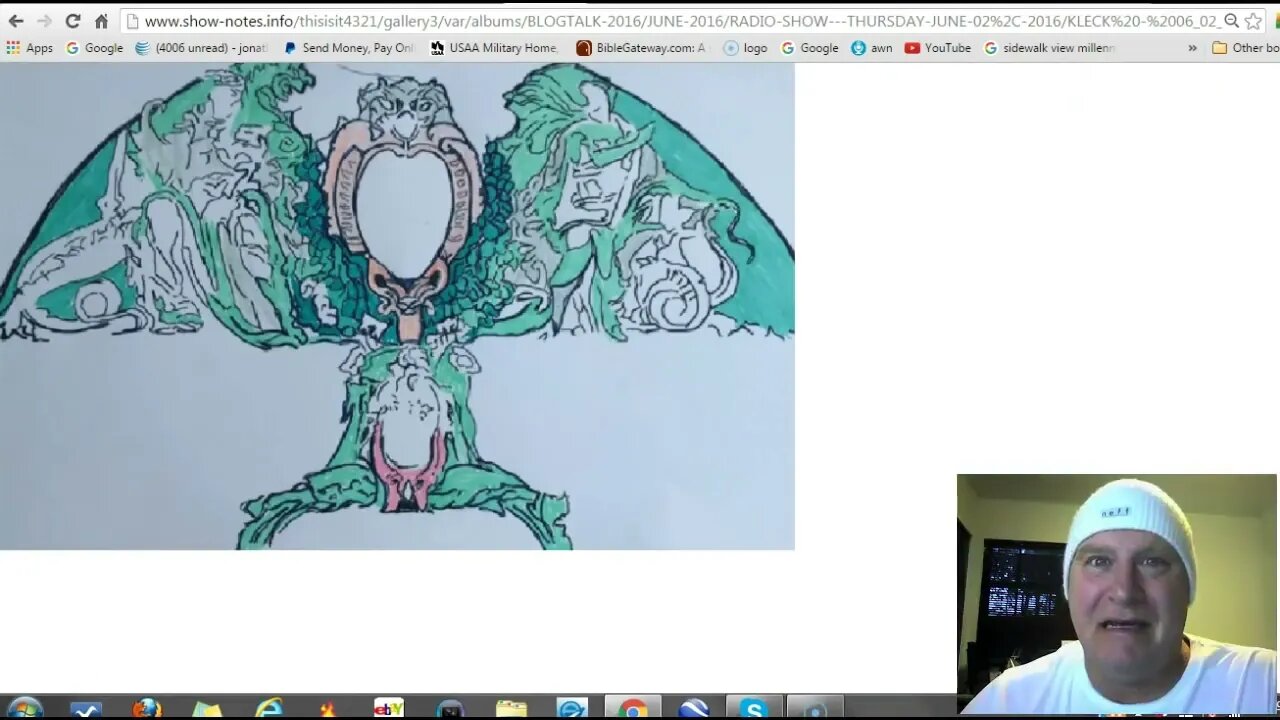Open the USAA Military Home bookmark
The height and width of the screenshot is (720, 1280).
tap(494, 48)
